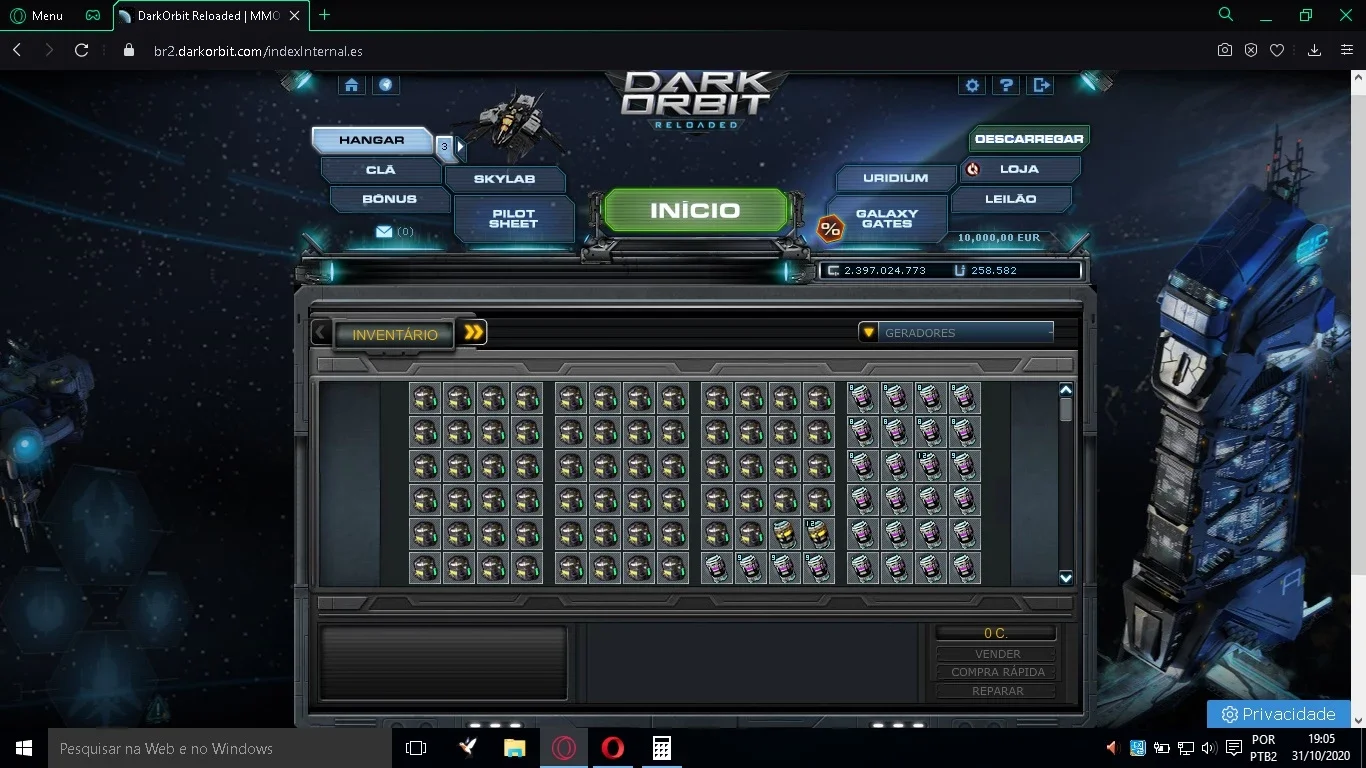Open the browser downloads icon
The width and height of the screenshot is (1366, 768).
1315,50
